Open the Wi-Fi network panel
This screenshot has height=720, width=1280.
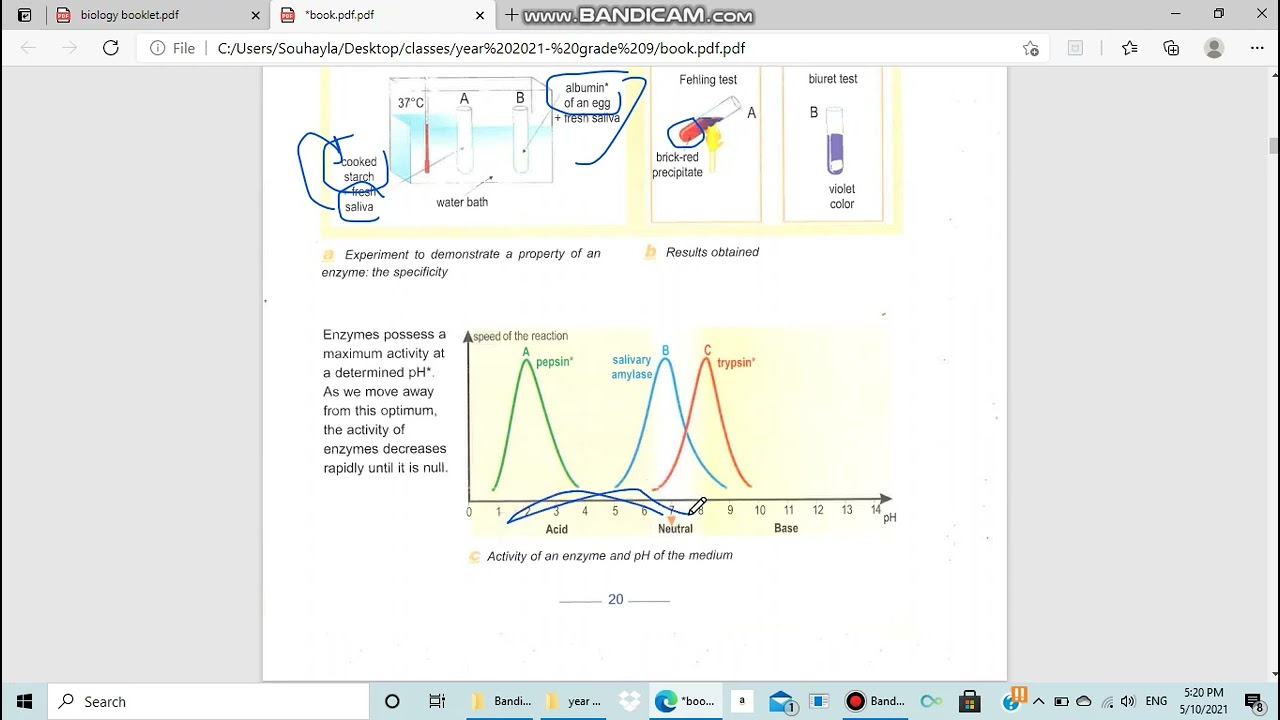[x=1107, y=701]
